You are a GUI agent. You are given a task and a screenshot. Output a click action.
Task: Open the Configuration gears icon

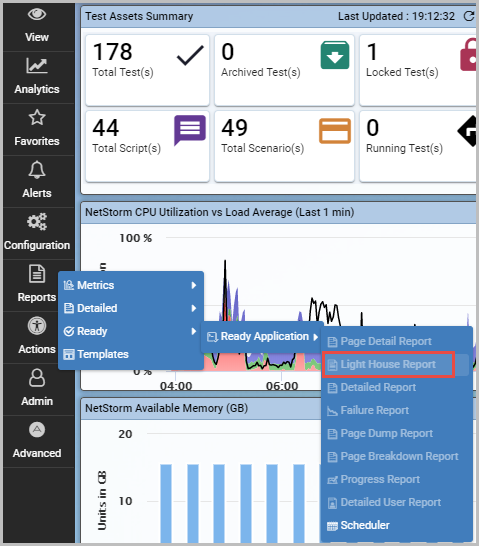point(37,221)
